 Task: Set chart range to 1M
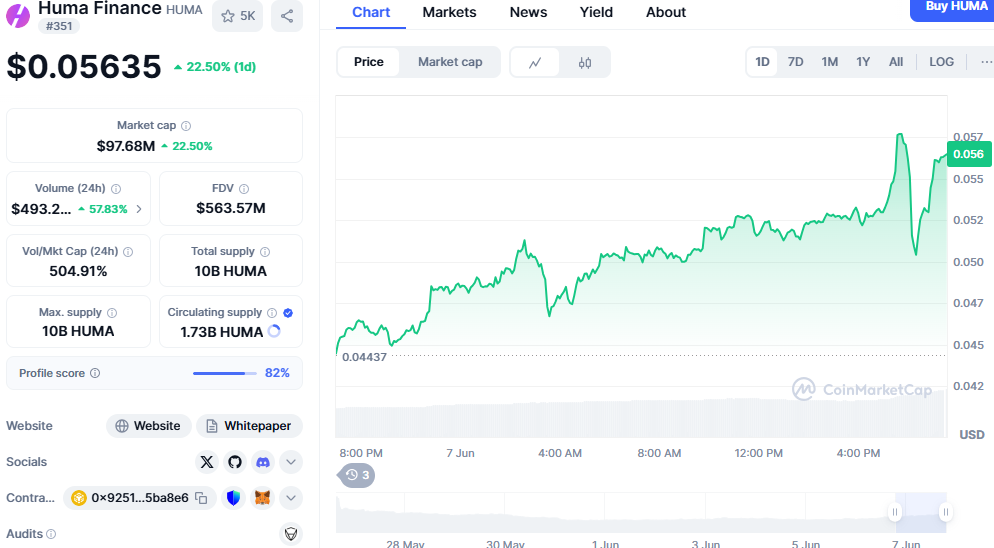(x=830, y=62)
